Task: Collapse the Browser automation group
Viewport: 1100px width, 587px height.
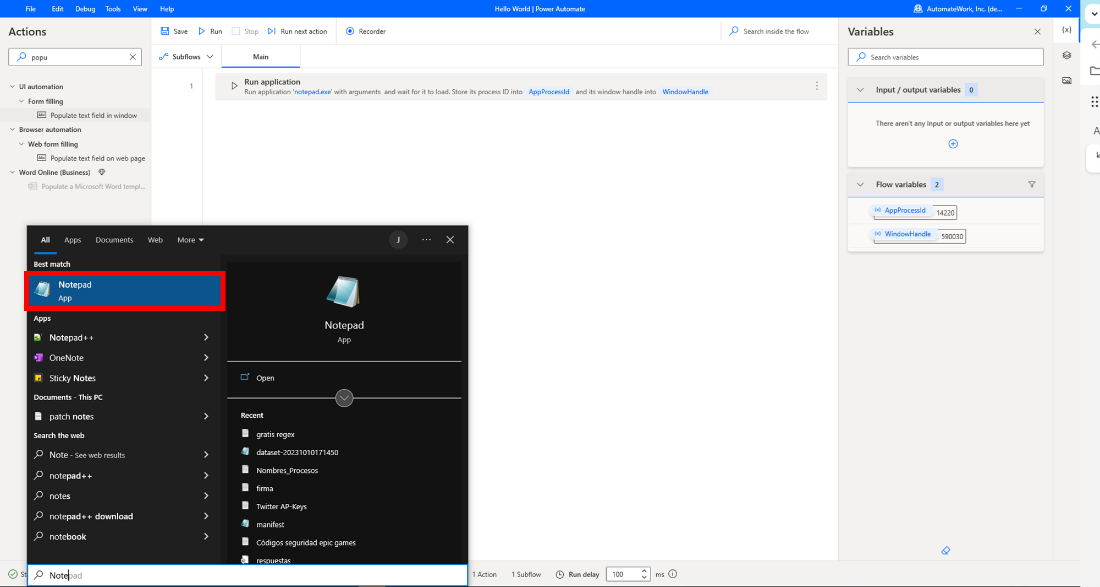Action: coord(12,130)
